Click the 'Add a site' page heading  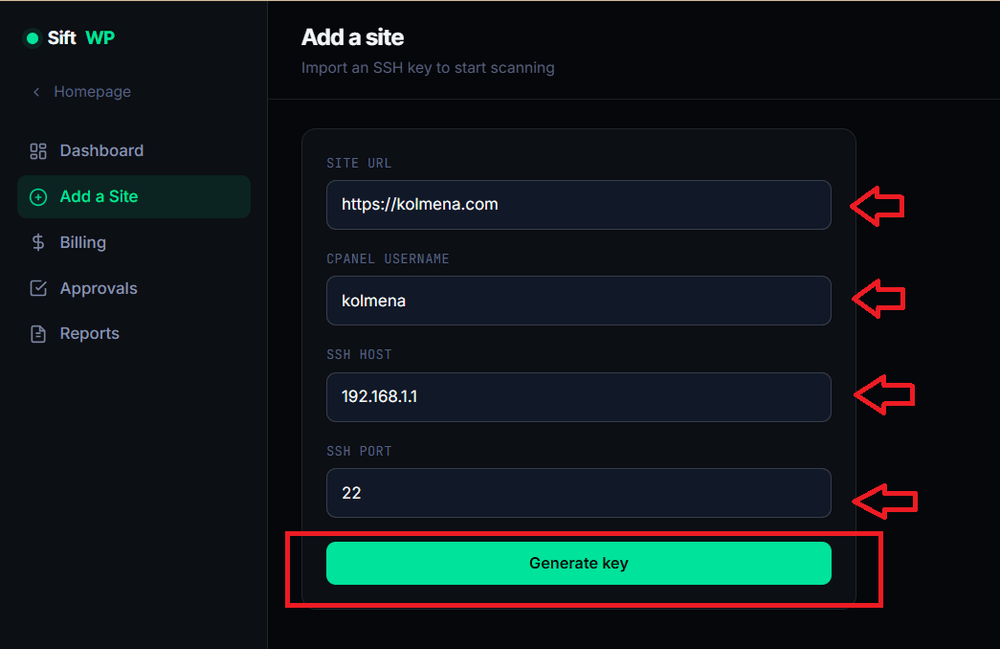[x=352, y=37]
